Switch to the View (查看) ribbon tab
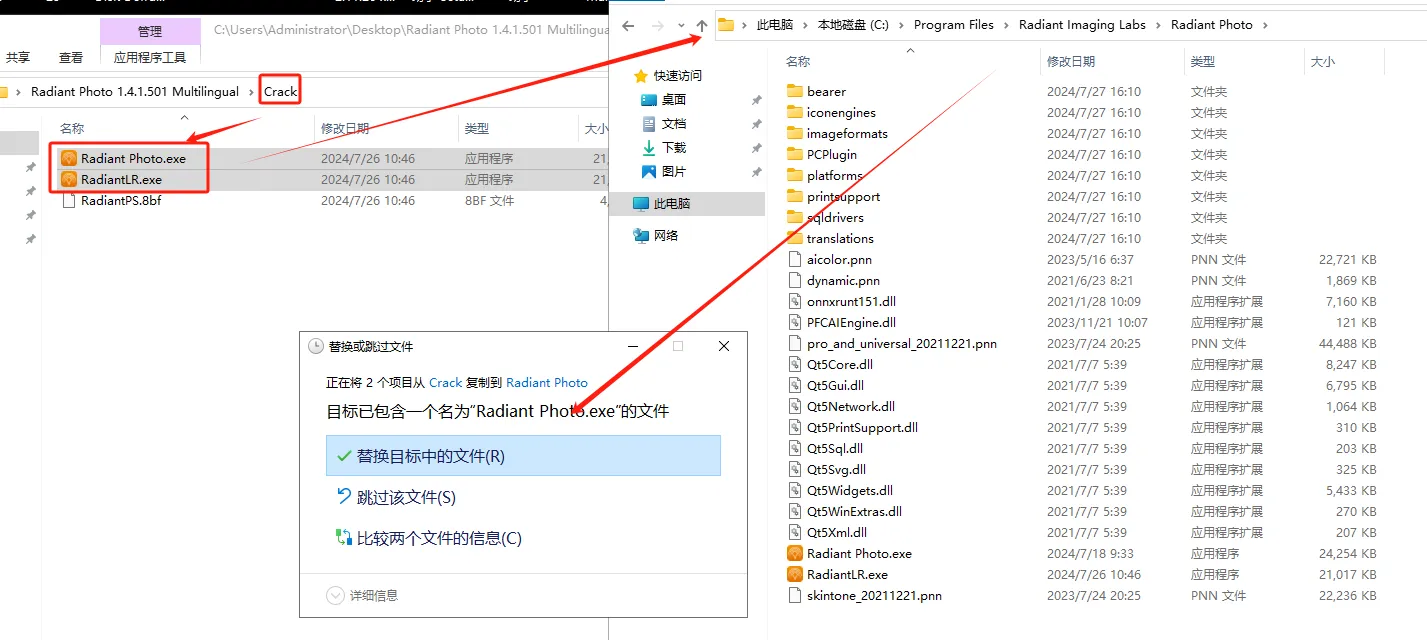This screenshot has width=1427, height=640. (71, 58)
